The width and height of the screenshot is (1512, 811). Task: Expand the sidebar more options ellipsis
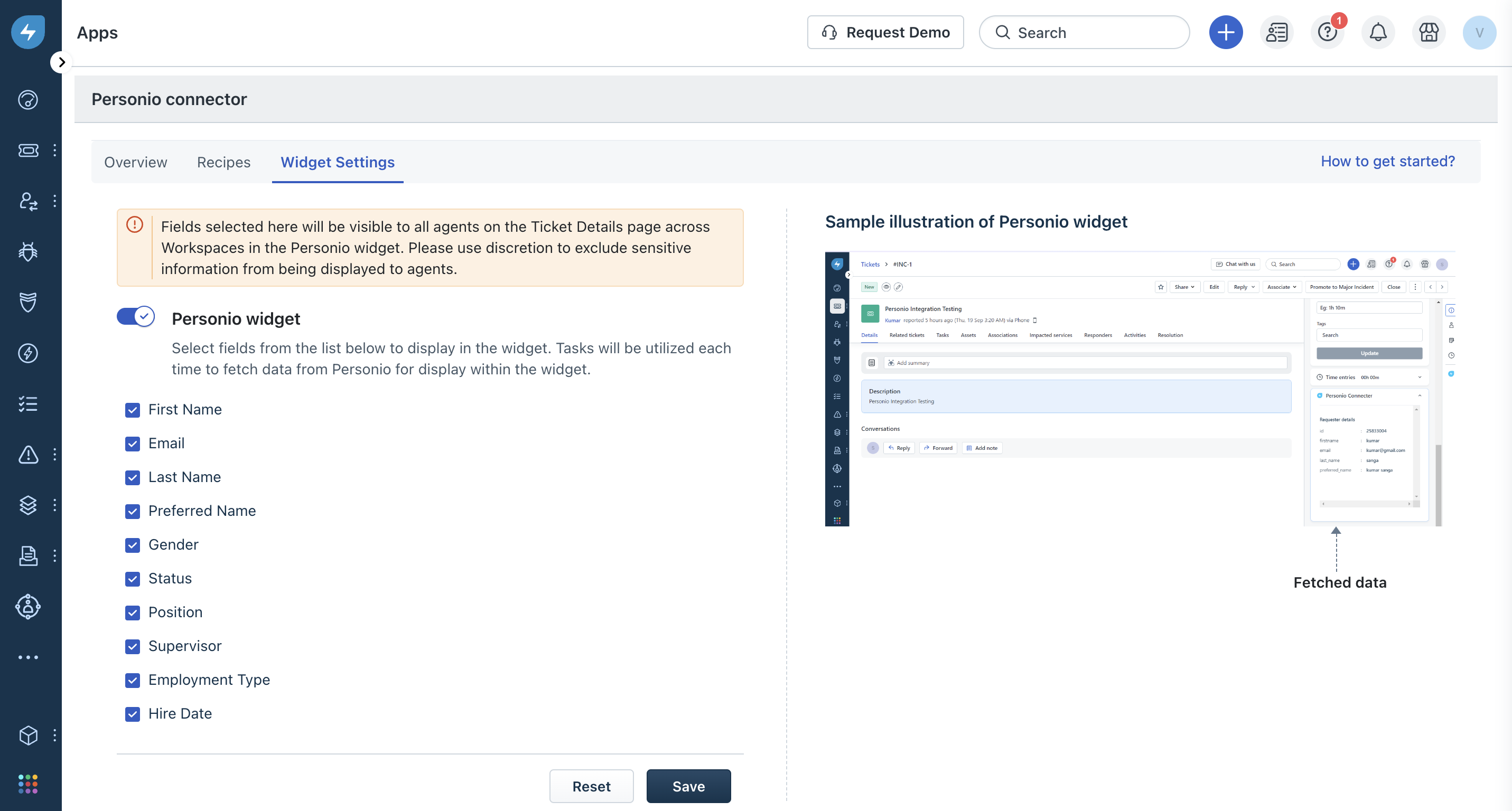click(x=28, y=657)
